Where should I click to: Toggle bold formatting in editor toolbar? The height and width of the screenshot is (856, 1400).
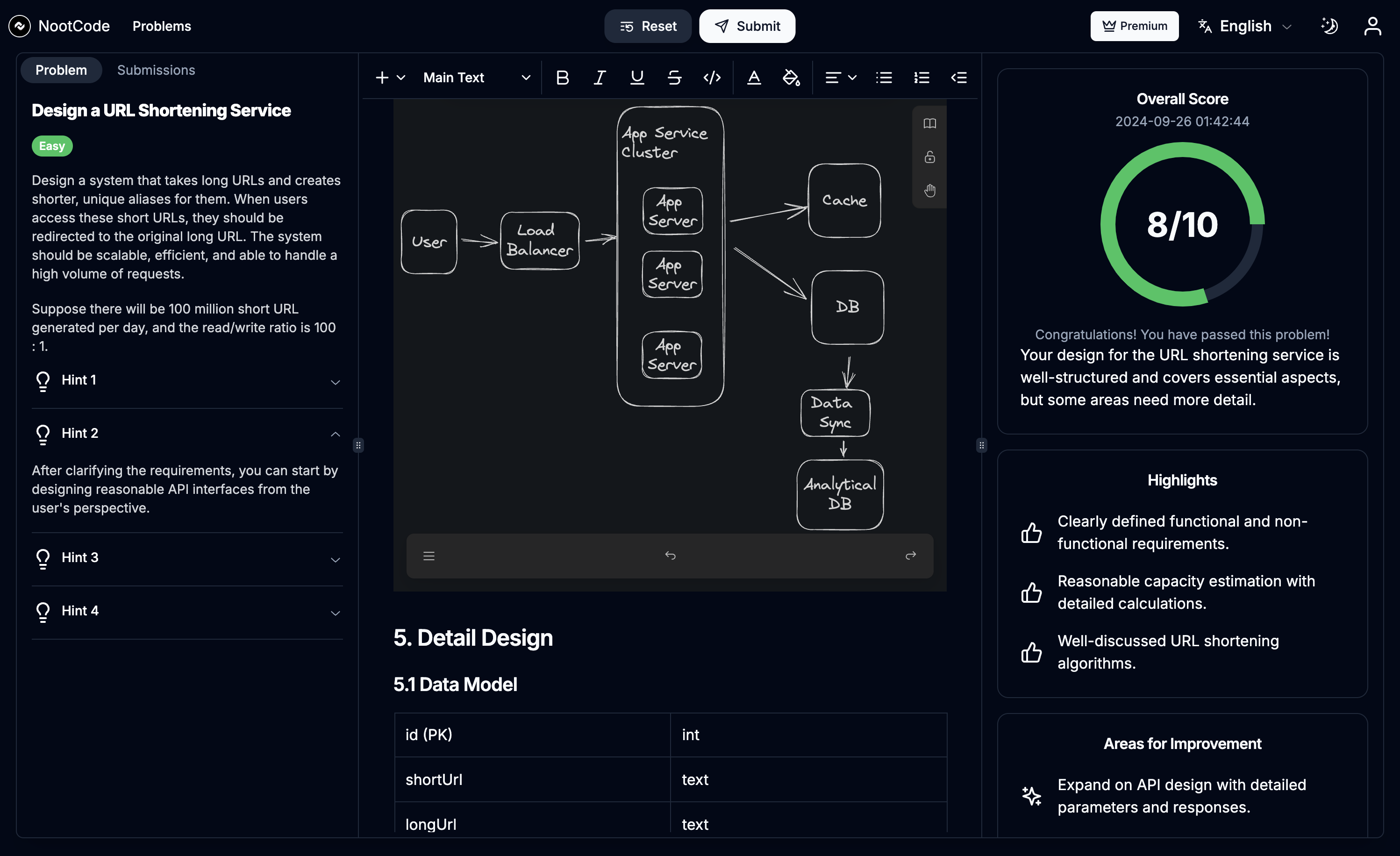(562, 78)
